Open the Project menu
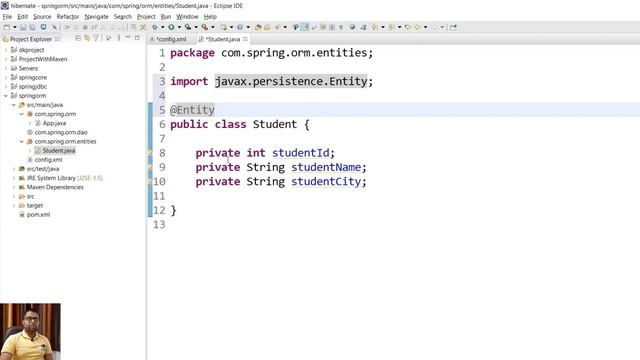Viewport: 640px width, 360px height. [x=146, y=17]
